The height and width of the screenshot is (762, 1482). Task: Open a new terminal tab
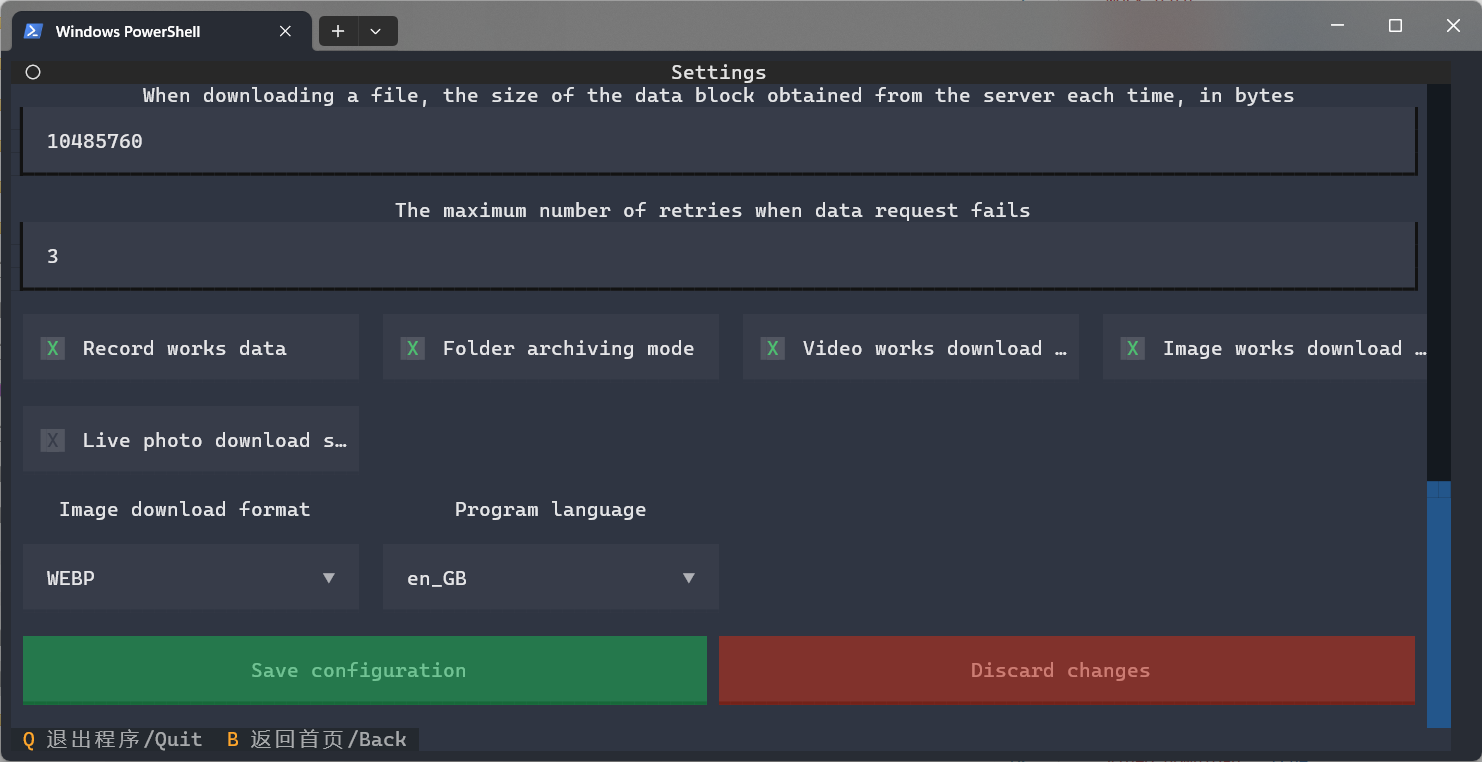338,31
